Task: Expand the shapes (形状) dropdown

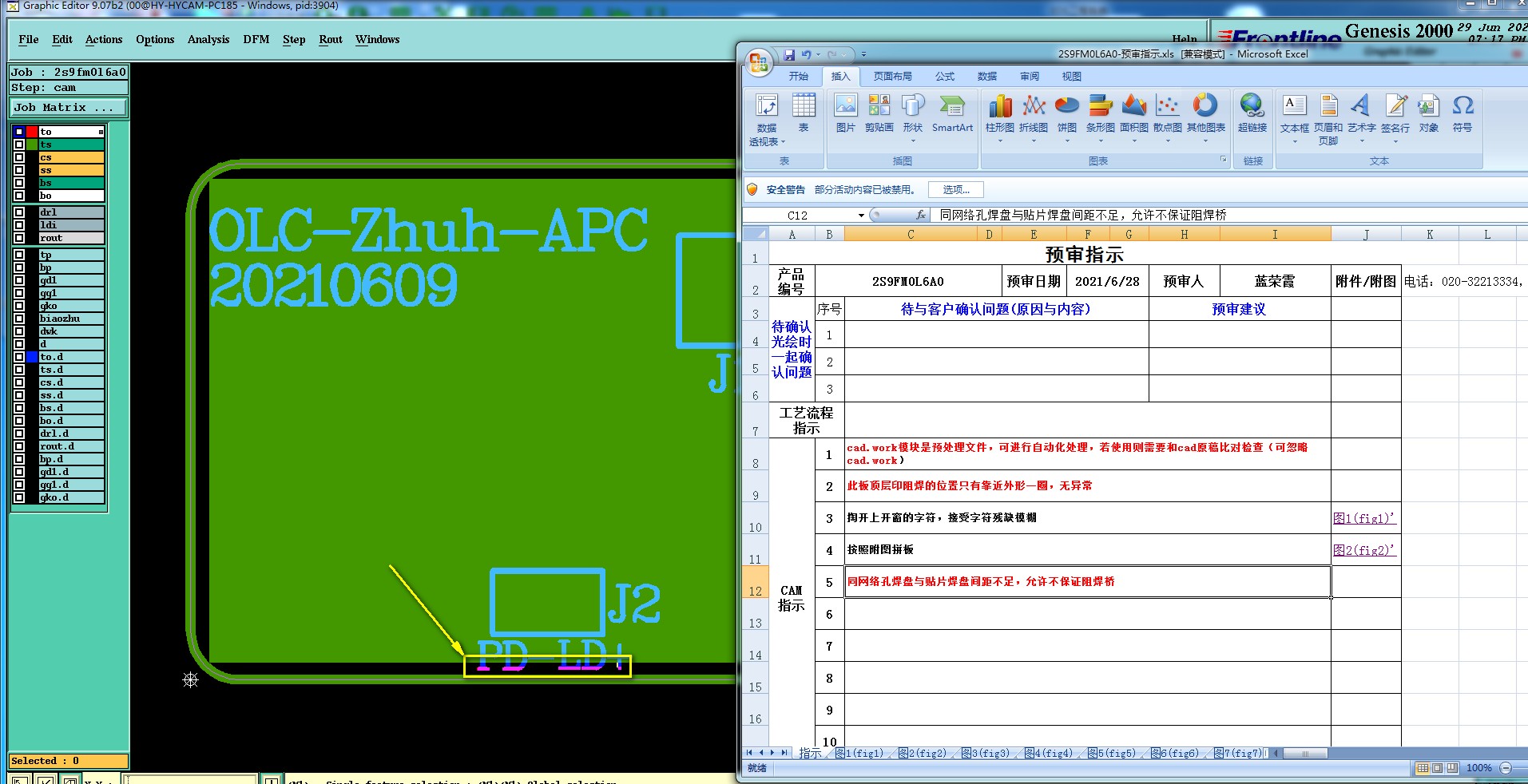Action: [x=913, y=141]
